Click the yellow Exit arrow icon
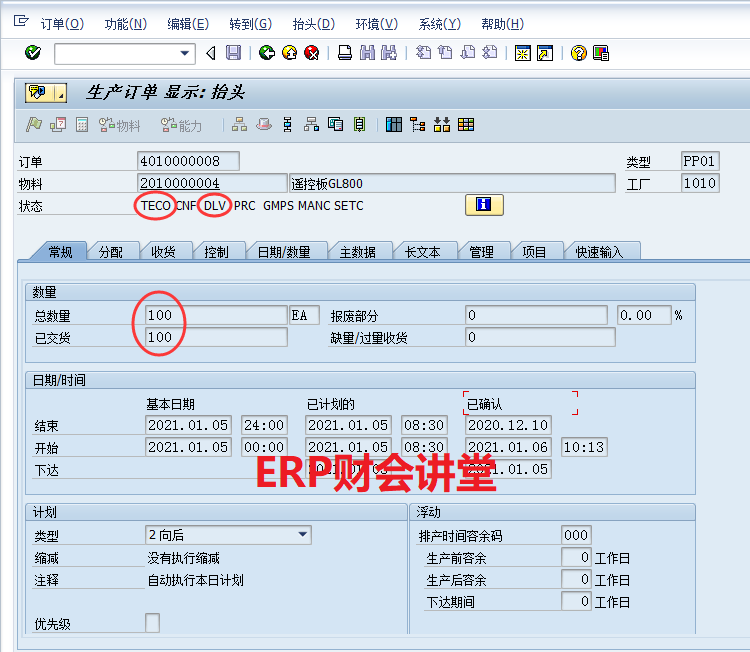The width and height of the screenshot is (750, 652). 289,53
